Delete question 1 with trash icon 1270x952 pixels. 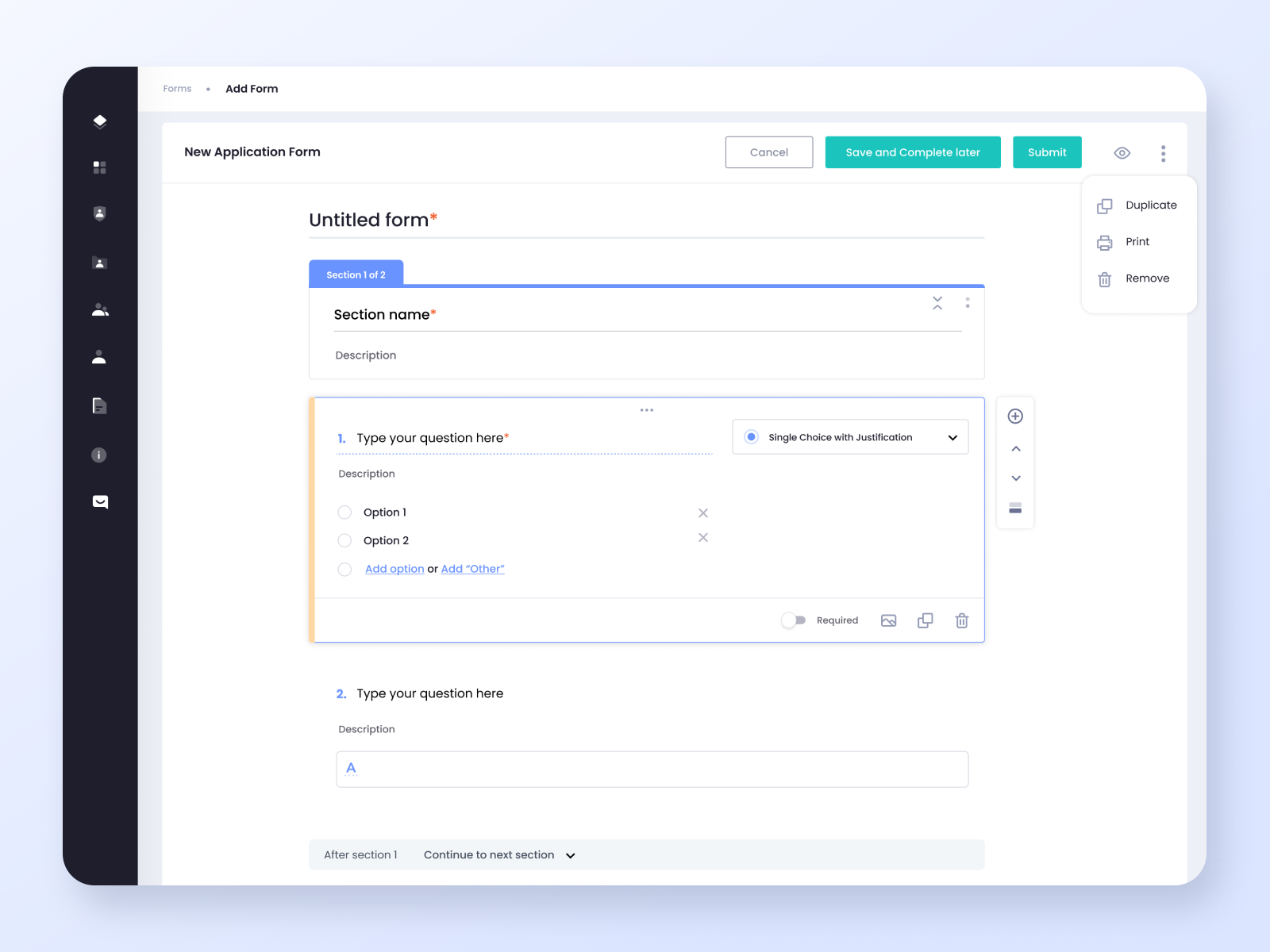962,620
